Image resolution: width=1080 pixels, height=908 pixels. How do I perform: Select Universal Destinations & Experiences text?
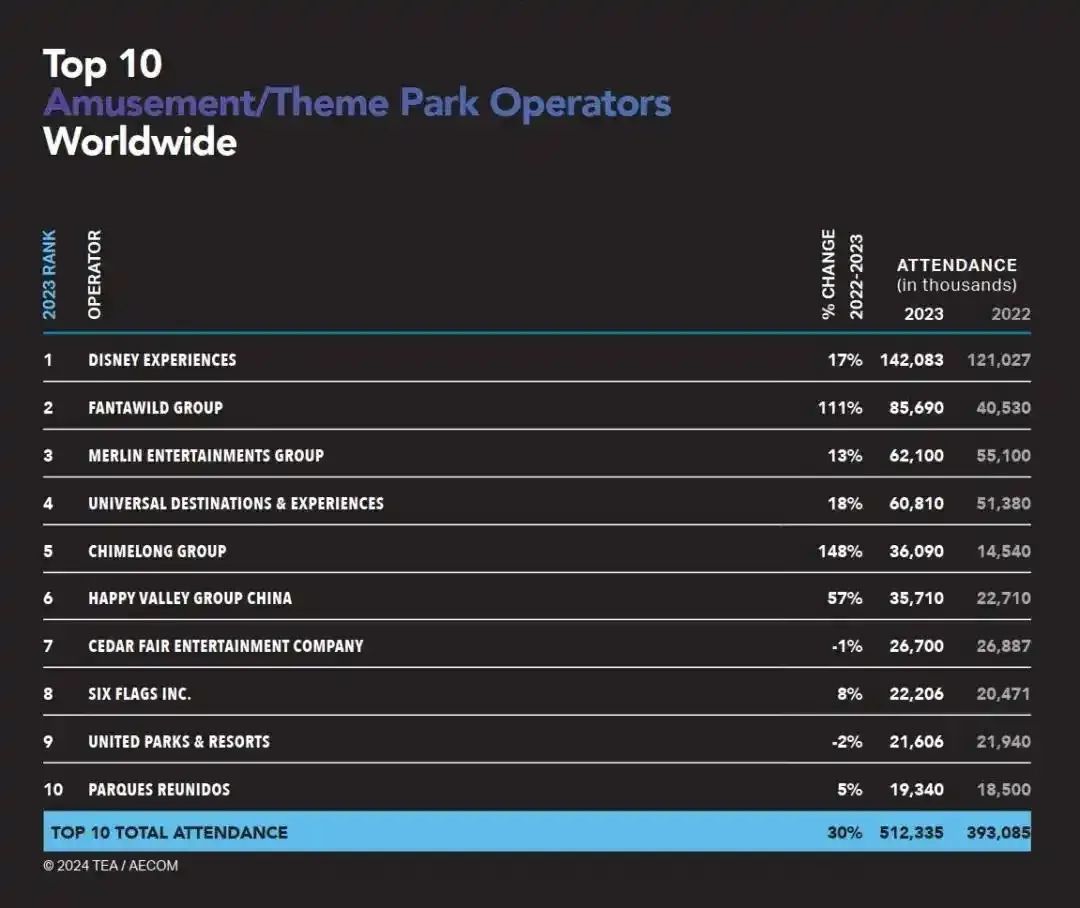point(235,503)
